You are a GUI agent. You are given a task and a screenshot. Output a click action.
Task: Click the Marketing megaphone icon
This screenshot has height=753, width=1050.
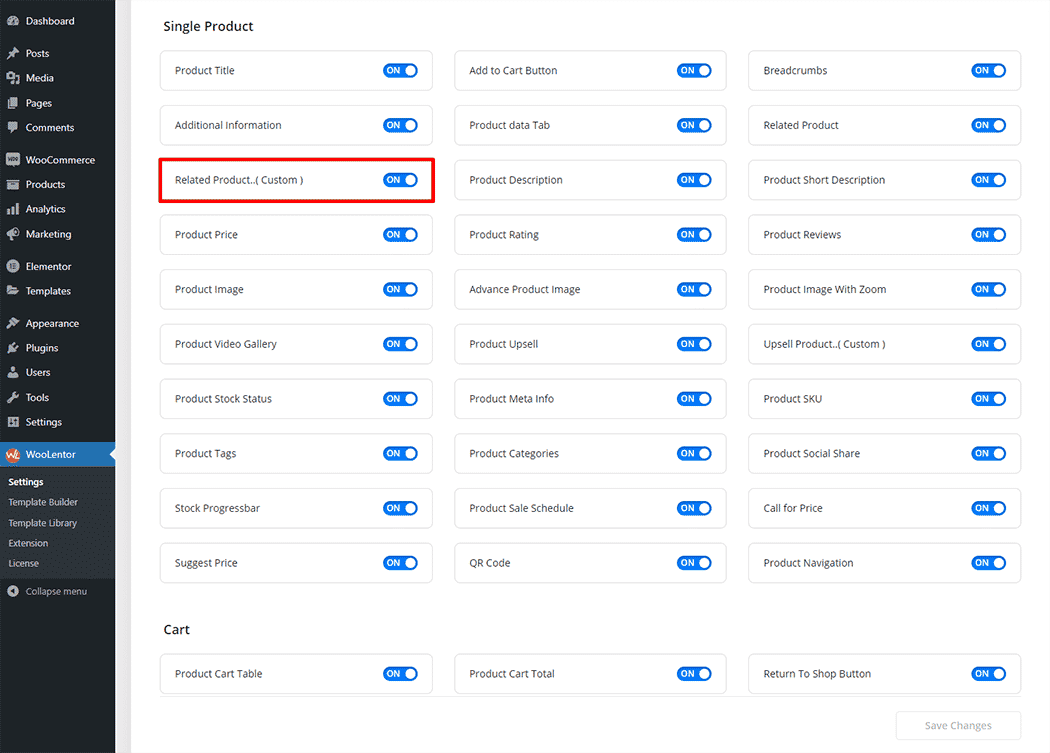[x=12, y=234]
